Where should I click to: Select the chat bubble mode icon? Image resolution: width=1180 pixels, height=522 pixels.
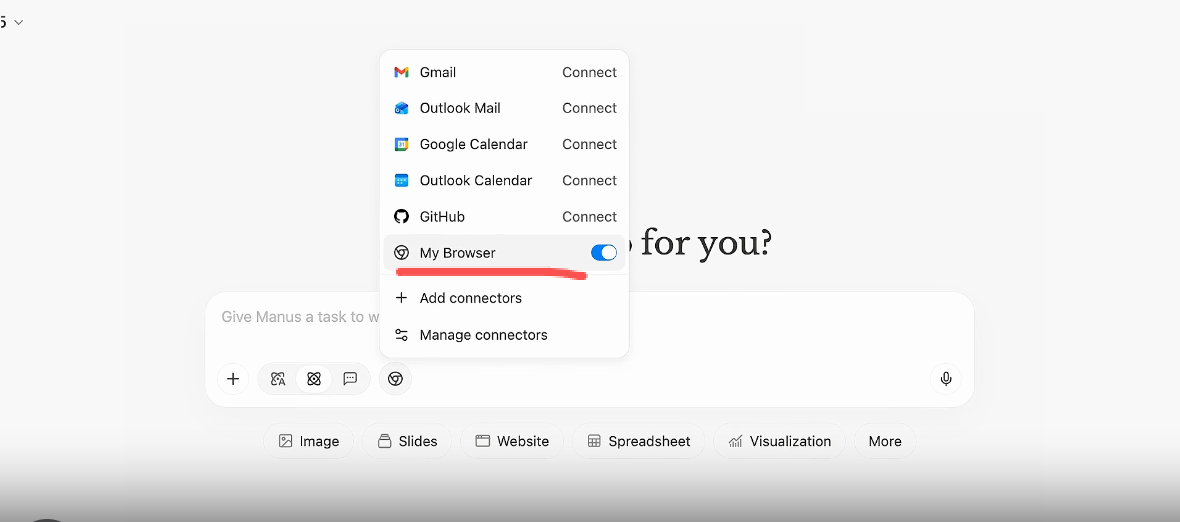pos(350,379)
